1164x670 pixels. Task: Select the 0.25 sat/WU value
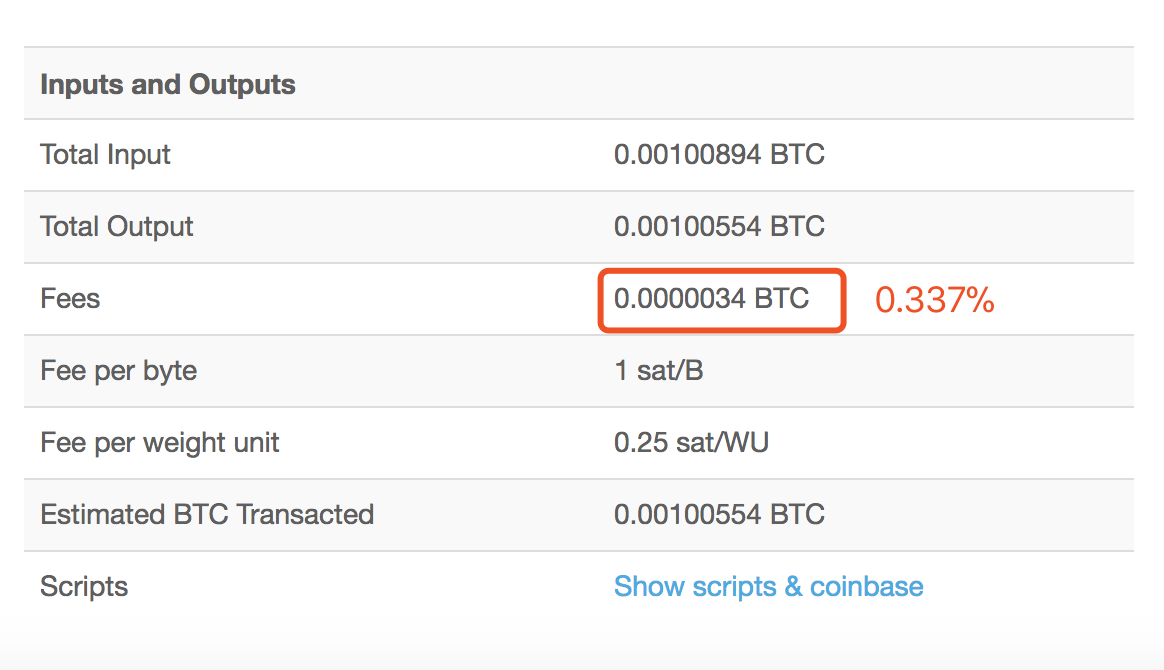pyautogui.click(x=691, y=442)
